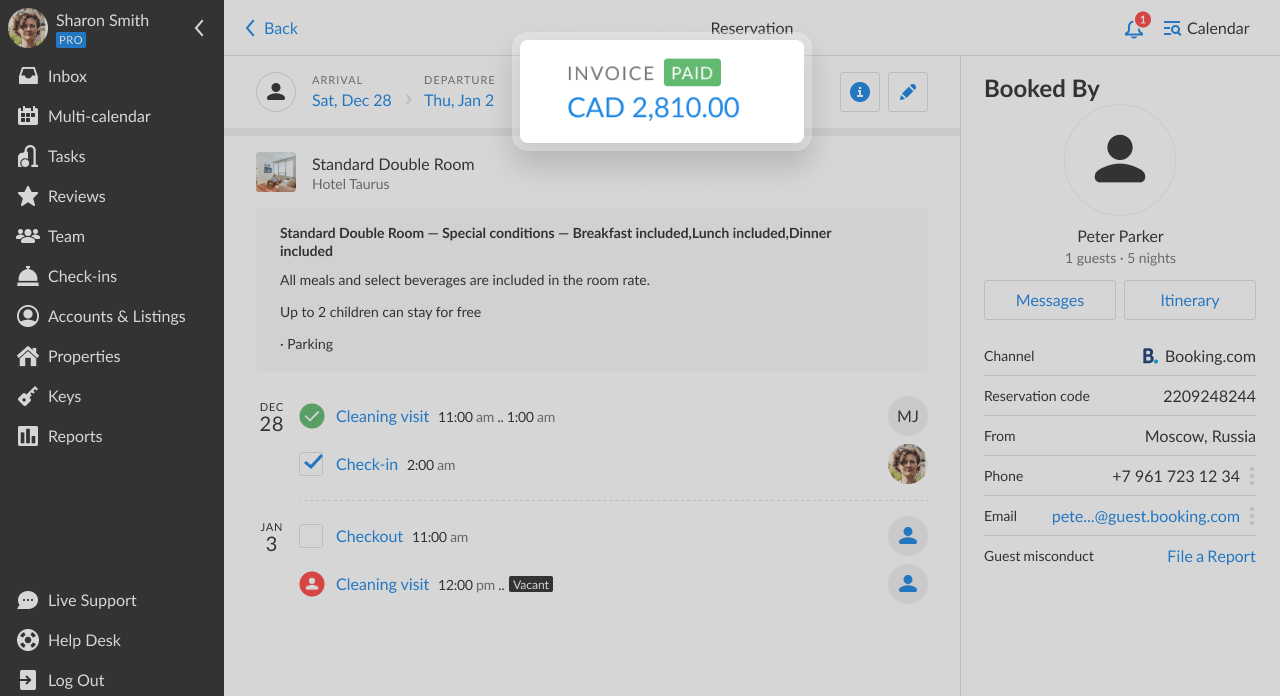Click the guest person icon beside Arrival
Image resolution: width=1280 pixels, height=696 pixels.
tap(276, 92)
